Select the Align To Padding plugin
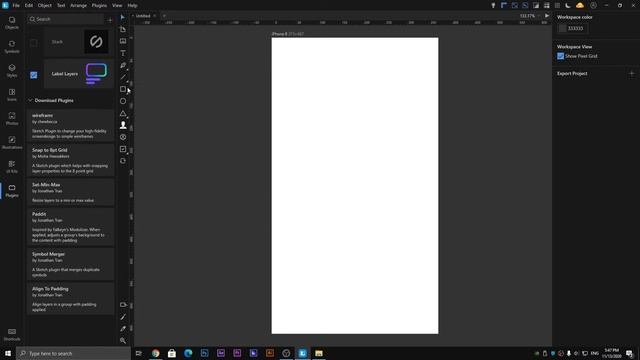This screenshot has height=360, width=640. (70, 298)
